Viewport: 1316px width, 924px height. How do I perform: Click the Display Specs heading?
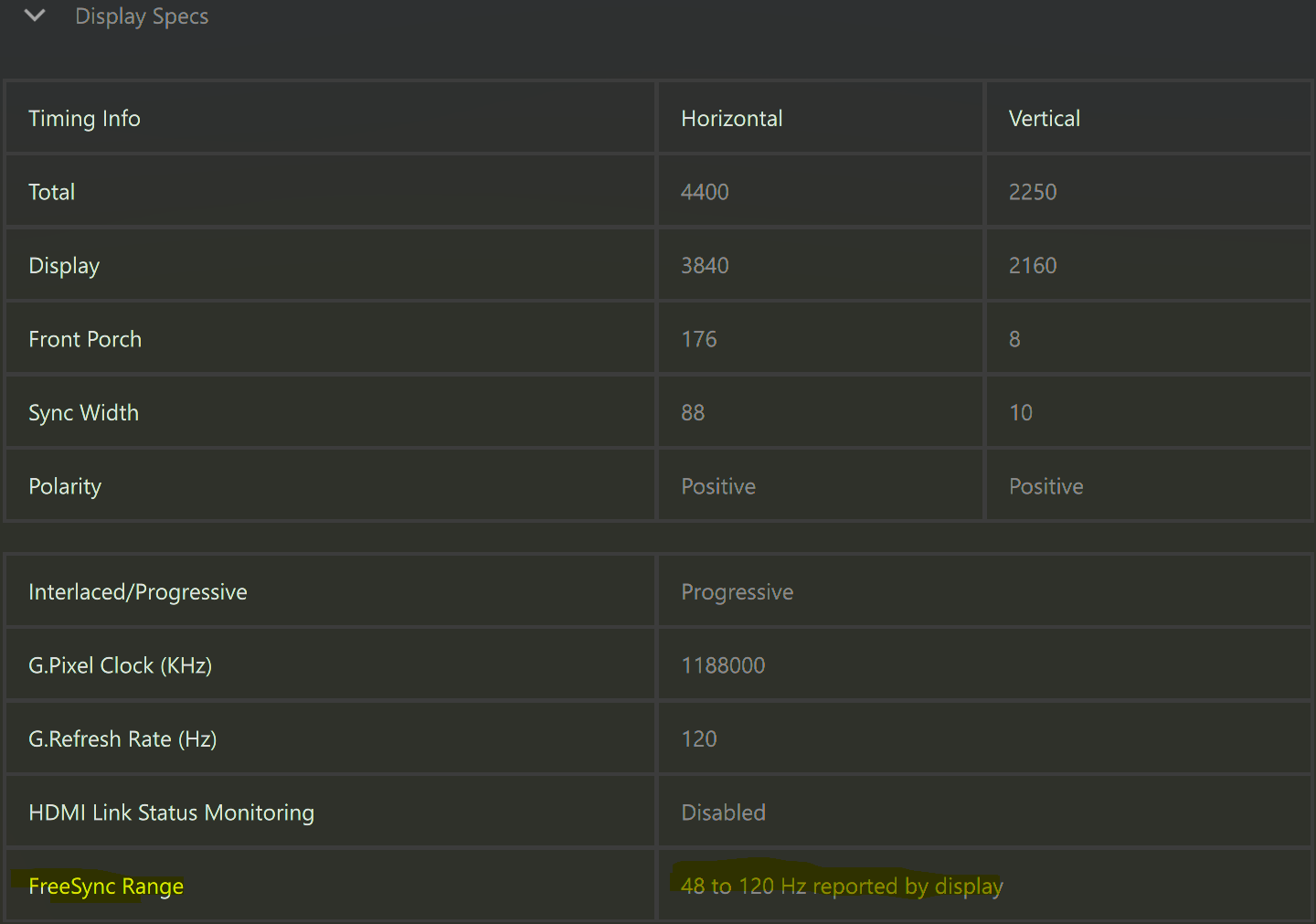pyautogui.click(x=142, y=16)
